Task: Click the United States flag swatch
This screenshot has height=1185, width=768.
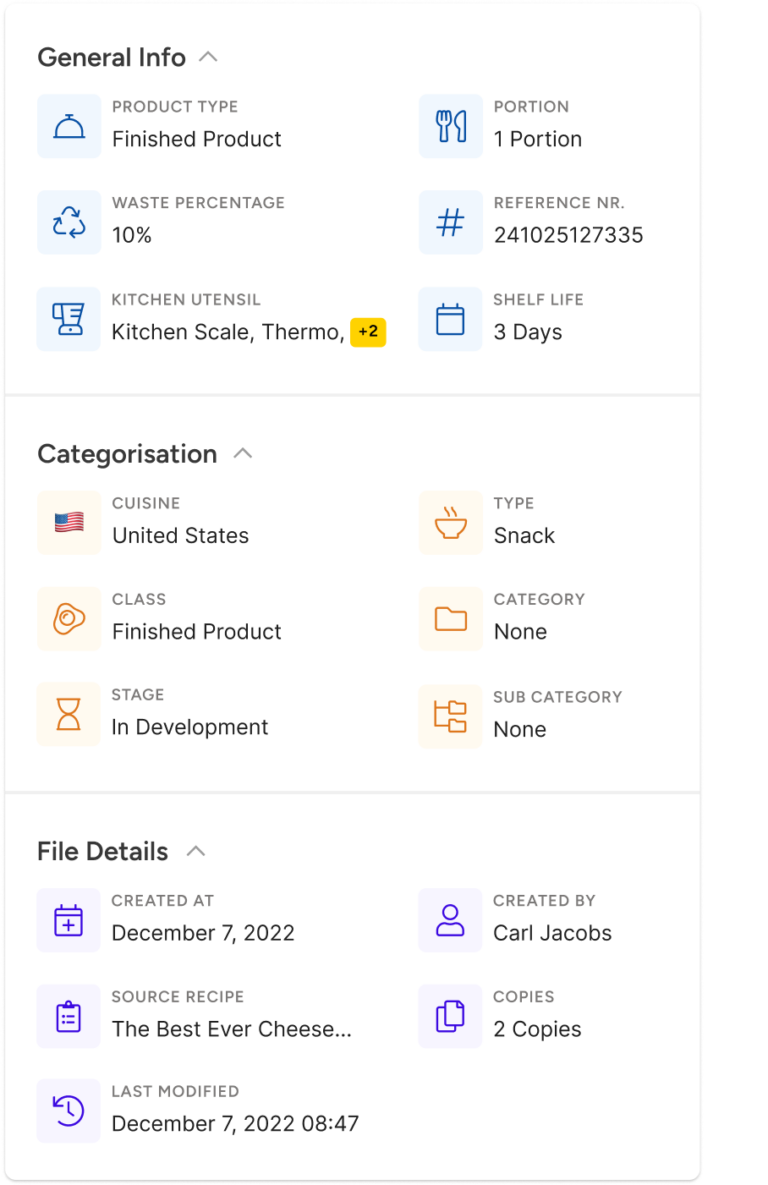Action: tap(68, 521)
